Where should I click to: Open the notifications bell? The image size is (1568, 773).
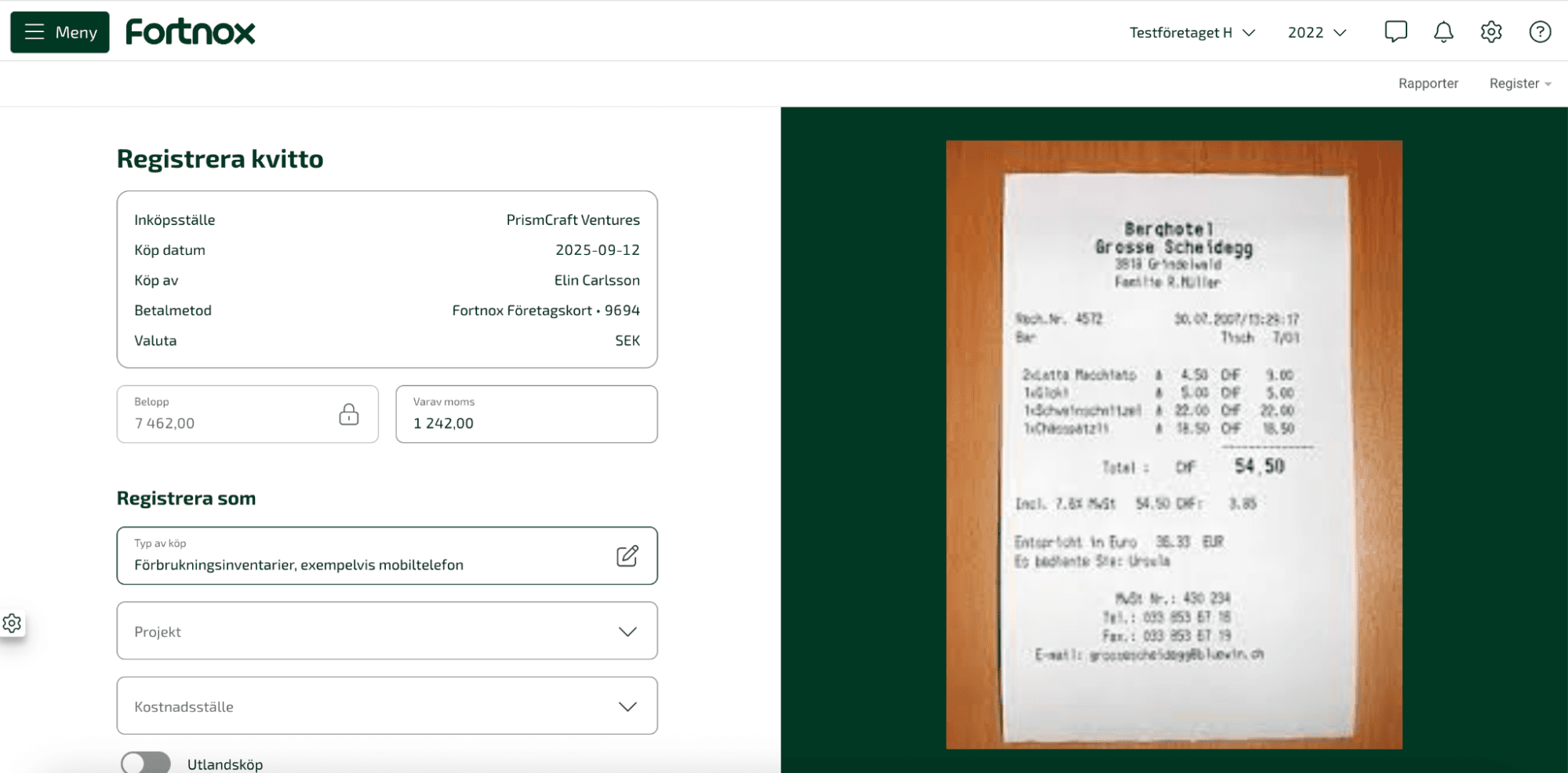click(1443, 32)
